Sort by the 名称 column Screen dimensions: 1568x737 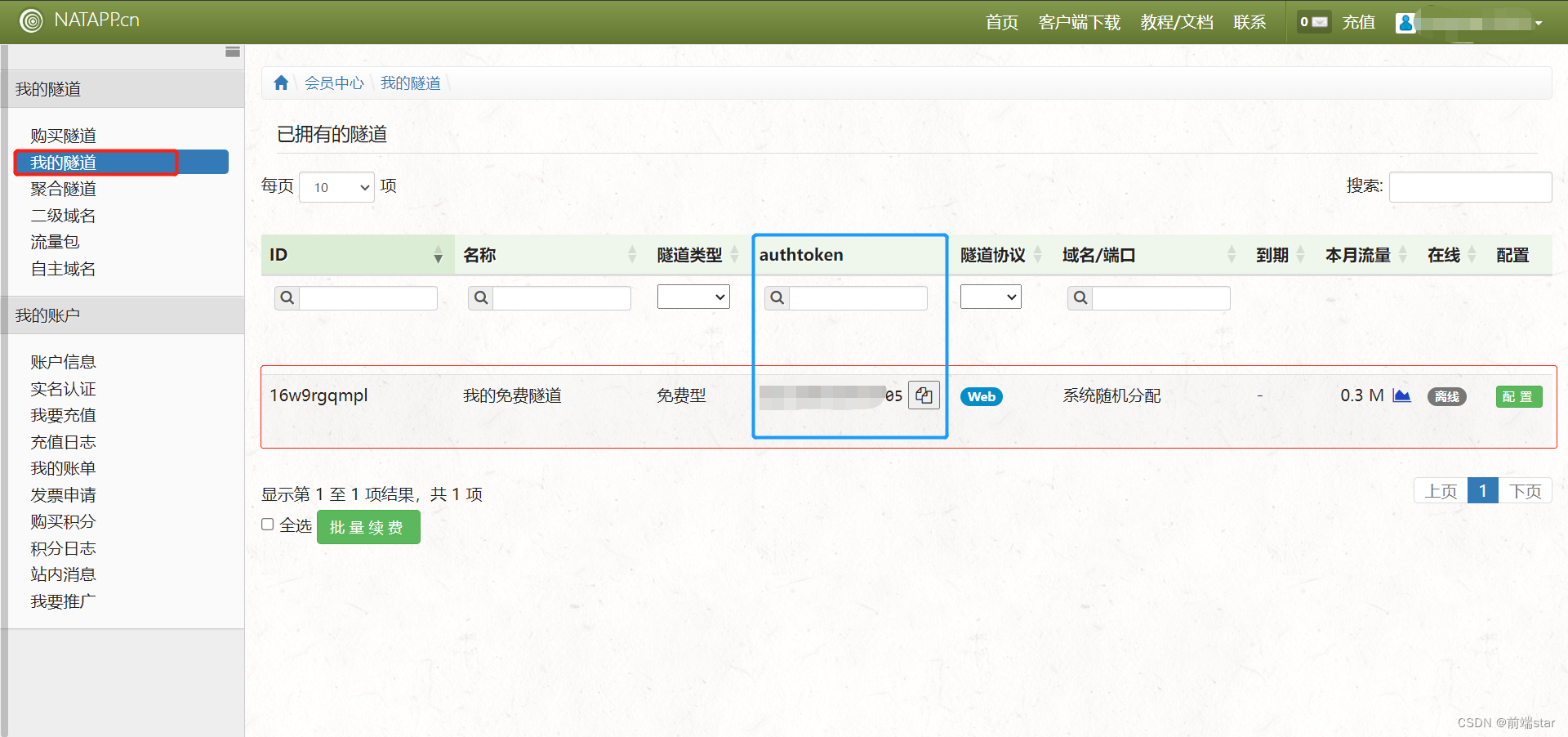pos(632,255)
